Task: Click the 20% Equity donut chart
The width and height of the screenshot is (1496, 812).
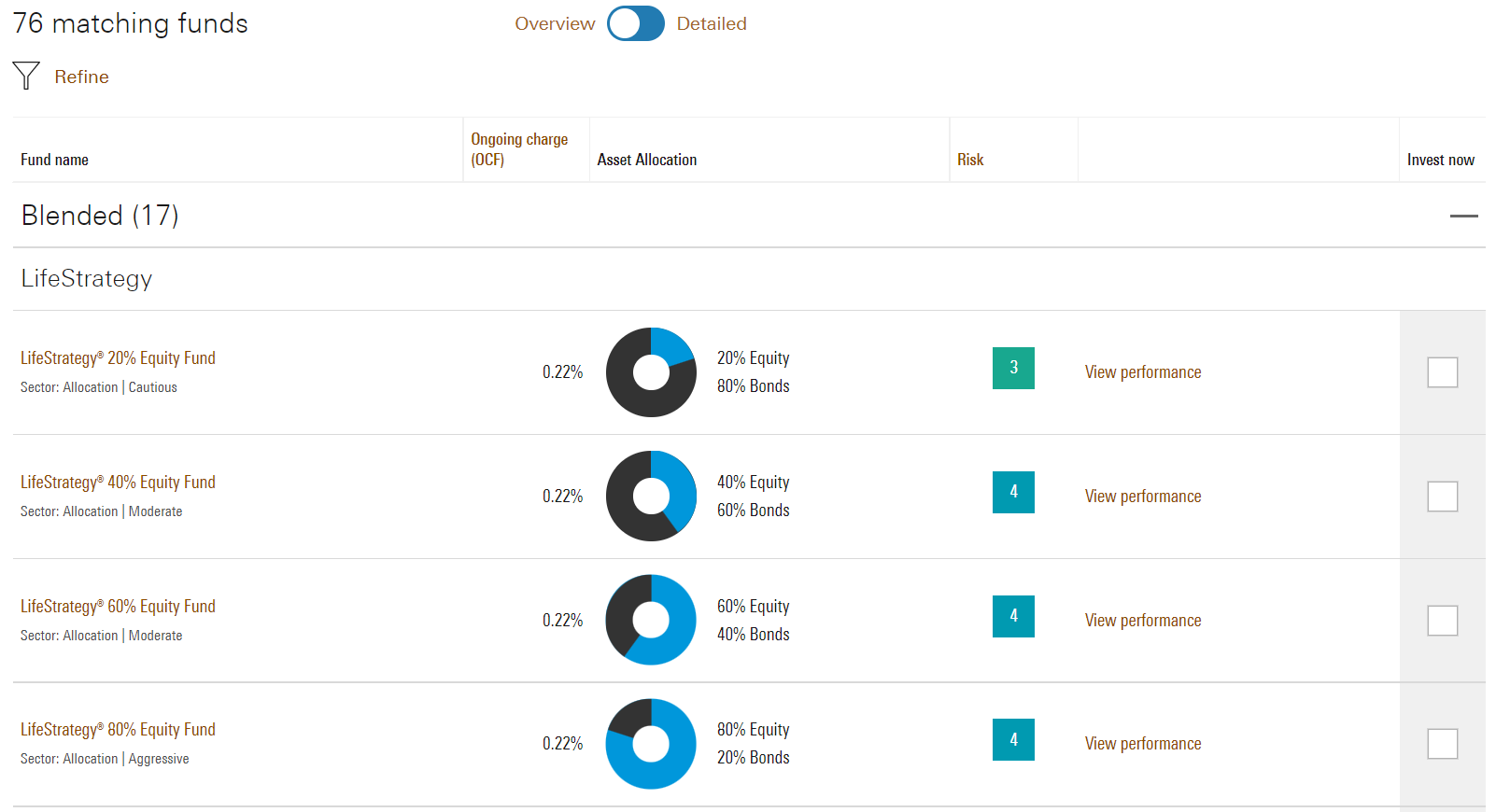Action: (x=651, y=372)
